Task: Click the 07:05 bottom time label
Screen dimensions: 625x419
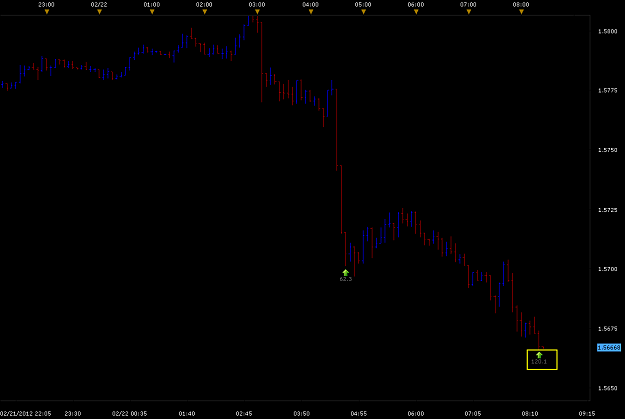Action: pyautogui.click(x=473, y=414)
